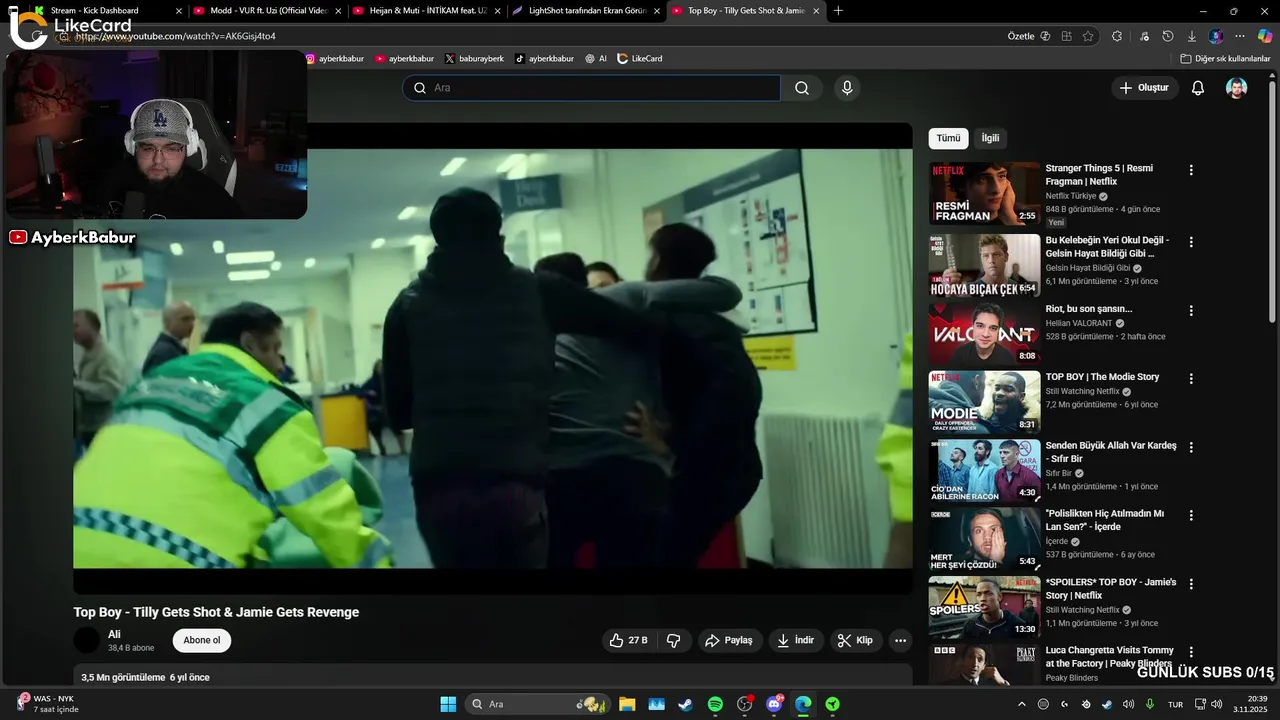Open Stranger Things 5 Resmi Fragman thumbnail

(984, 194)
